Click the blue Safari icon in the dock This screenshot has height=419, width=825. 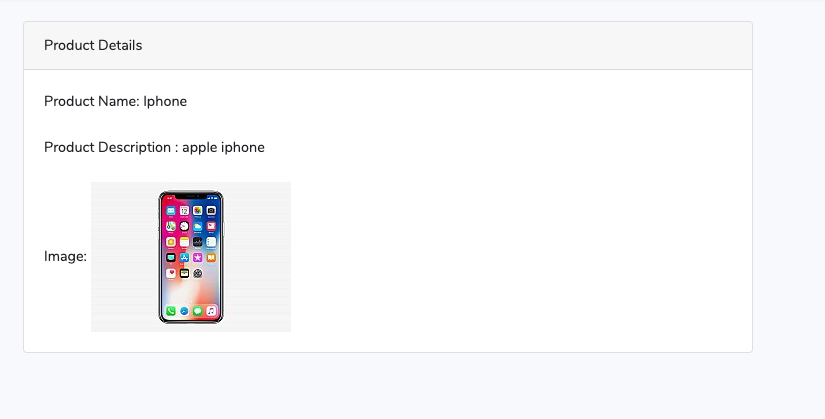tap(184, 311)
